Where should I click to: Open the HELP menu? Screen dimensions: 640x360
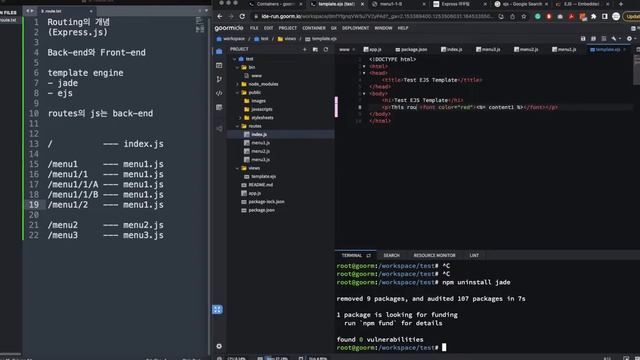[x=403, y=28]
